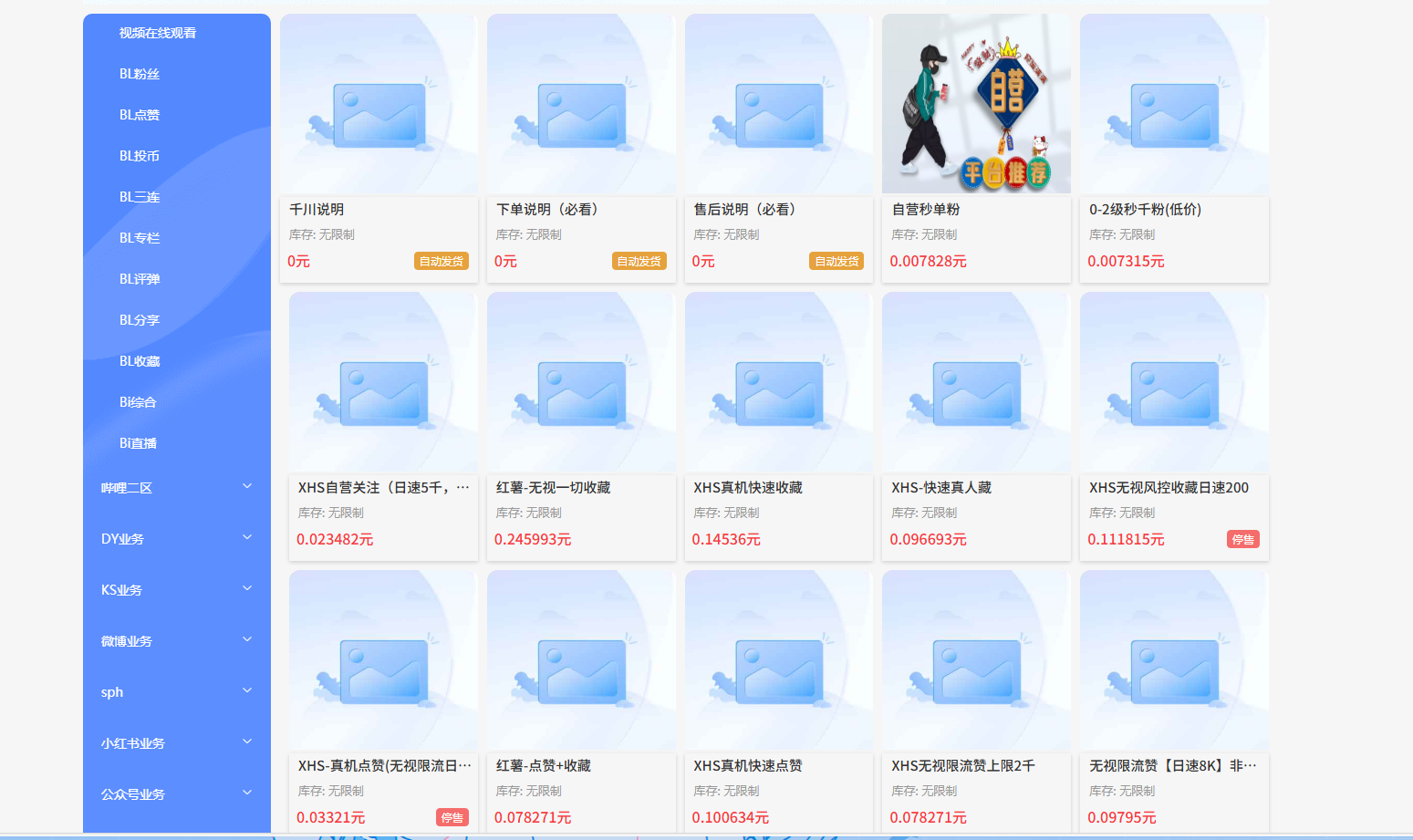Open the XHS真机快速收藏 product thumbnail
This screenshot has height=840, width=1413.
778,382
